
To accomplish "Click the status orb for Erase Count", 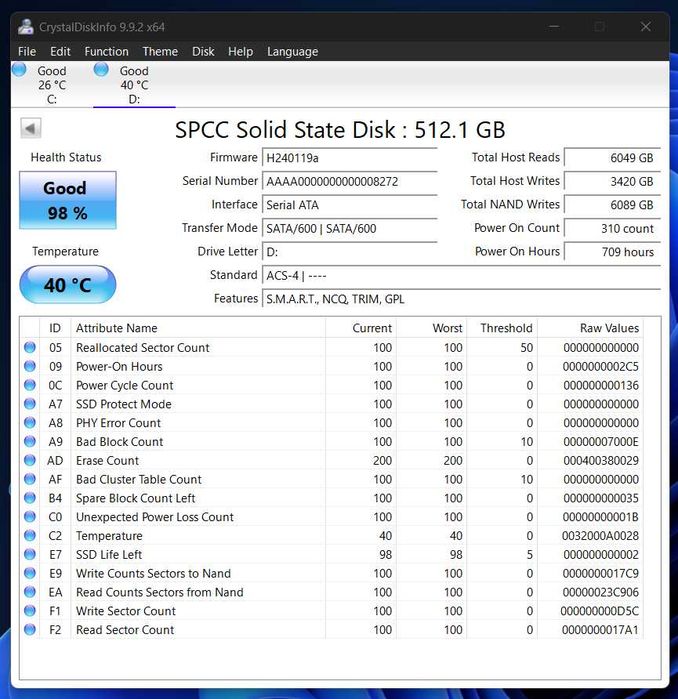I will (x=30, y=460).
